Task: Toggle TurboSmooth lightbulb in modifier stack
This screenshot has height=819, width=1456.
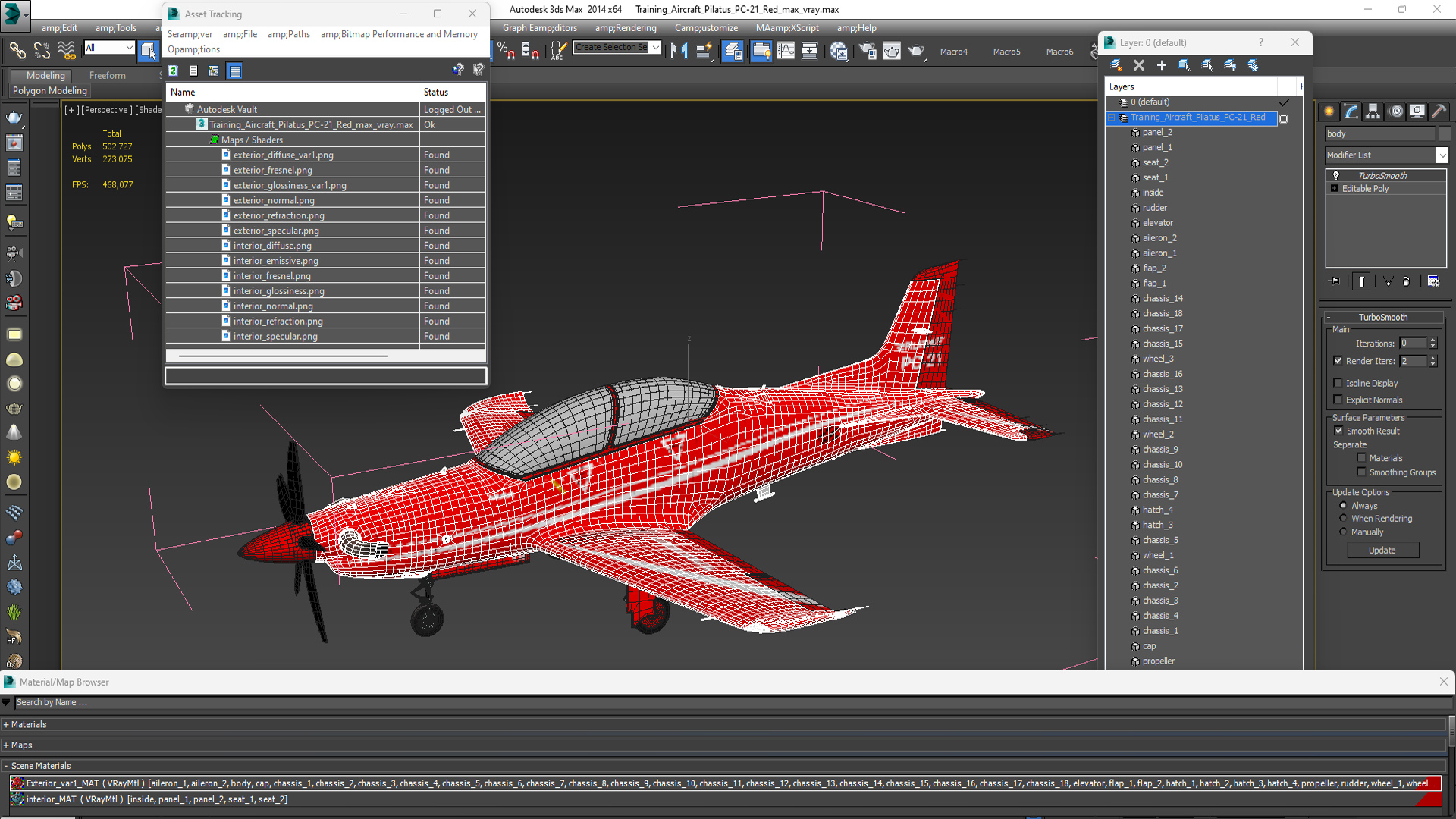Action: (1336, 175)
